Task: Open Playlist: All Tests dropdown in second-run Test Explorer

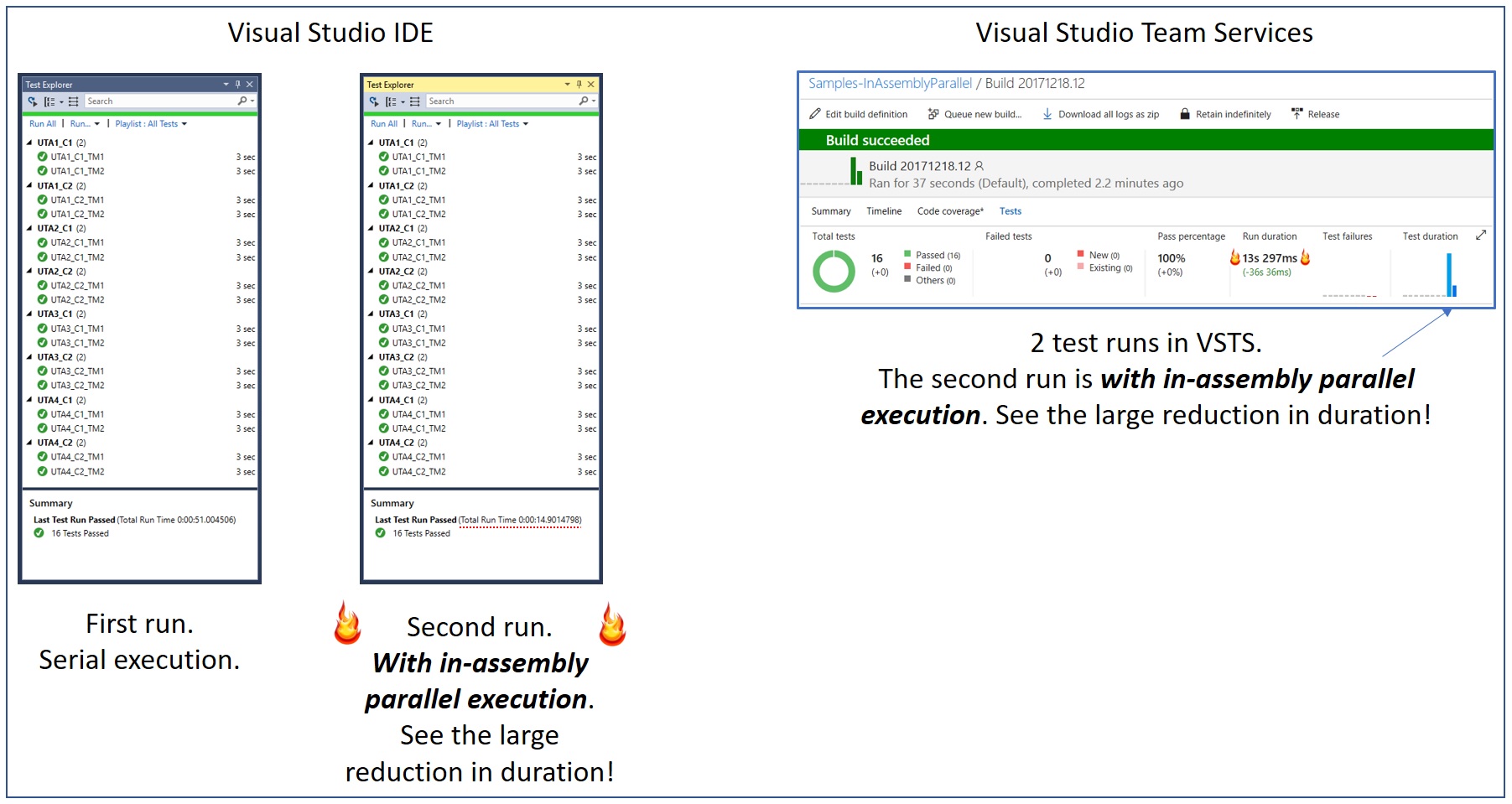Action: [x=492, y=124]
